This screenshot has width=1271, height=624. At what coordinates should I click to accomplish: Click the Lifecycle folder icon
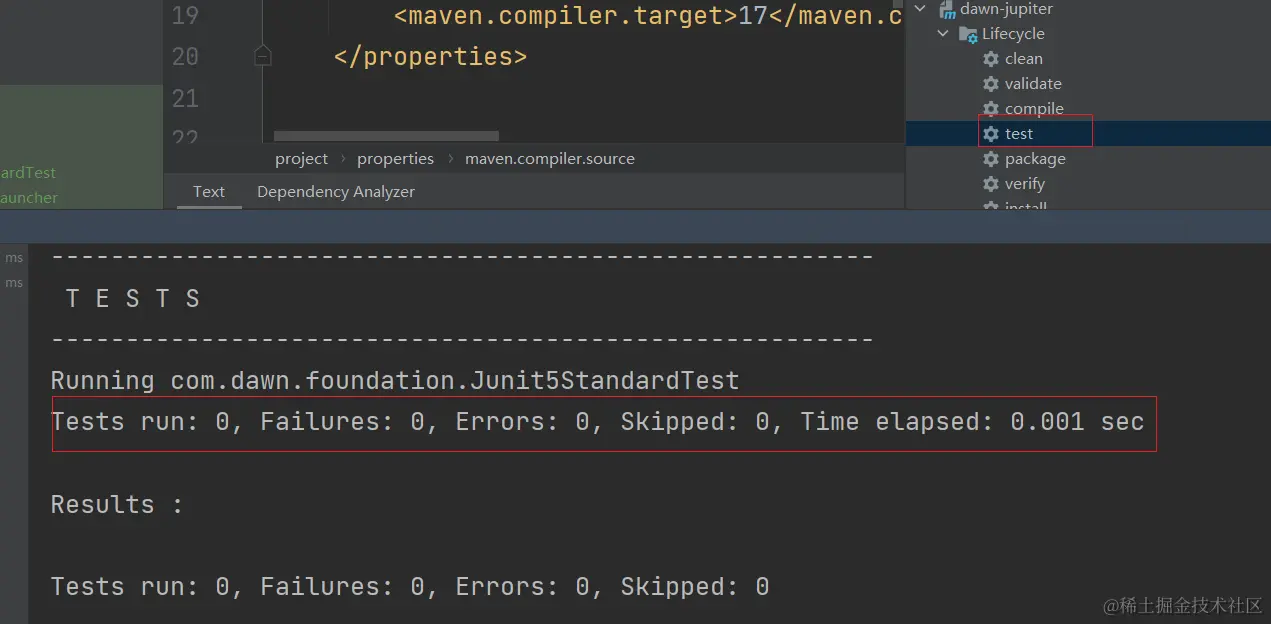tap(968, 34)
